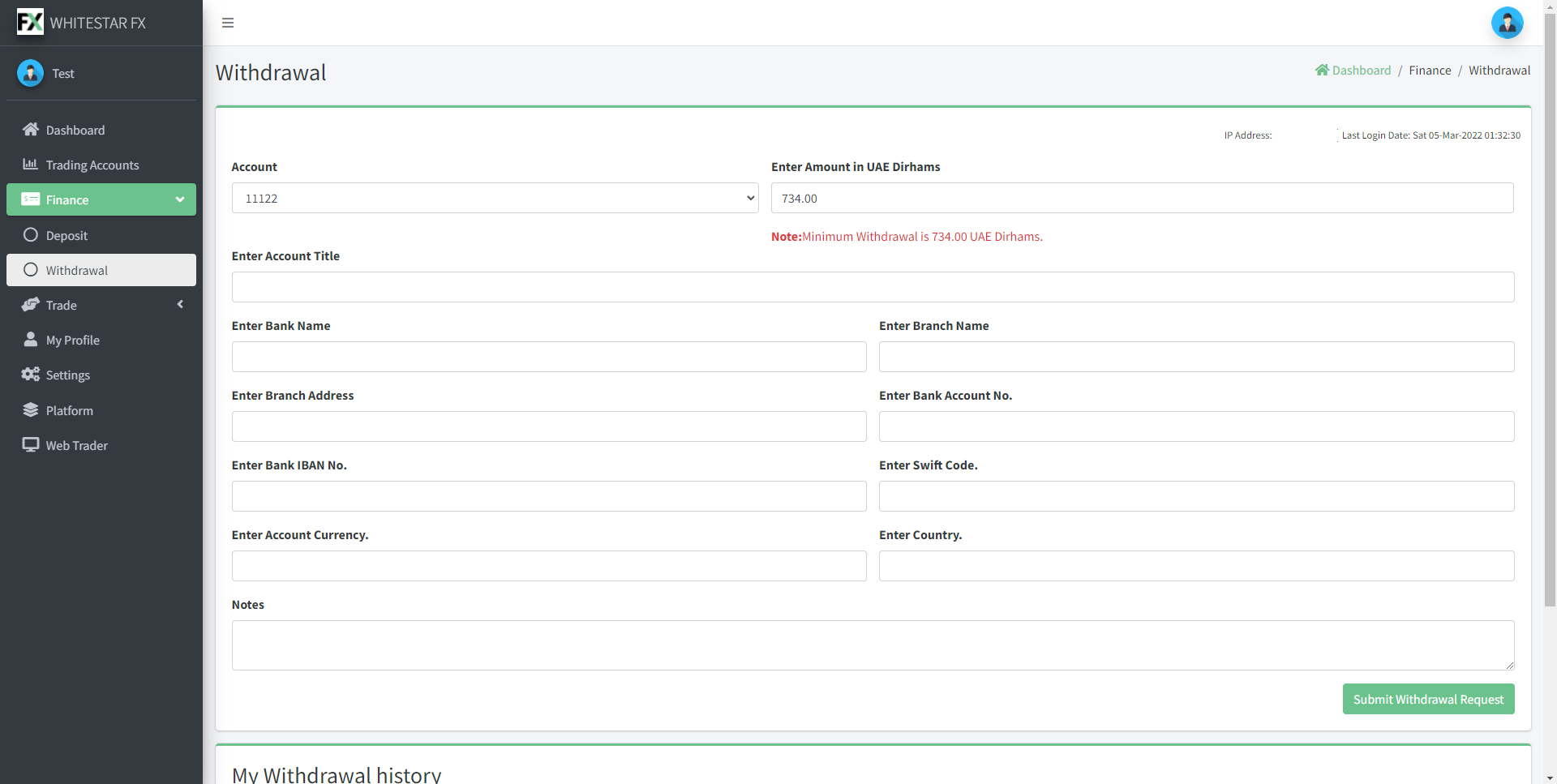
Task: Focus the Bank IBAN No. field
Action: coord(549,496)
